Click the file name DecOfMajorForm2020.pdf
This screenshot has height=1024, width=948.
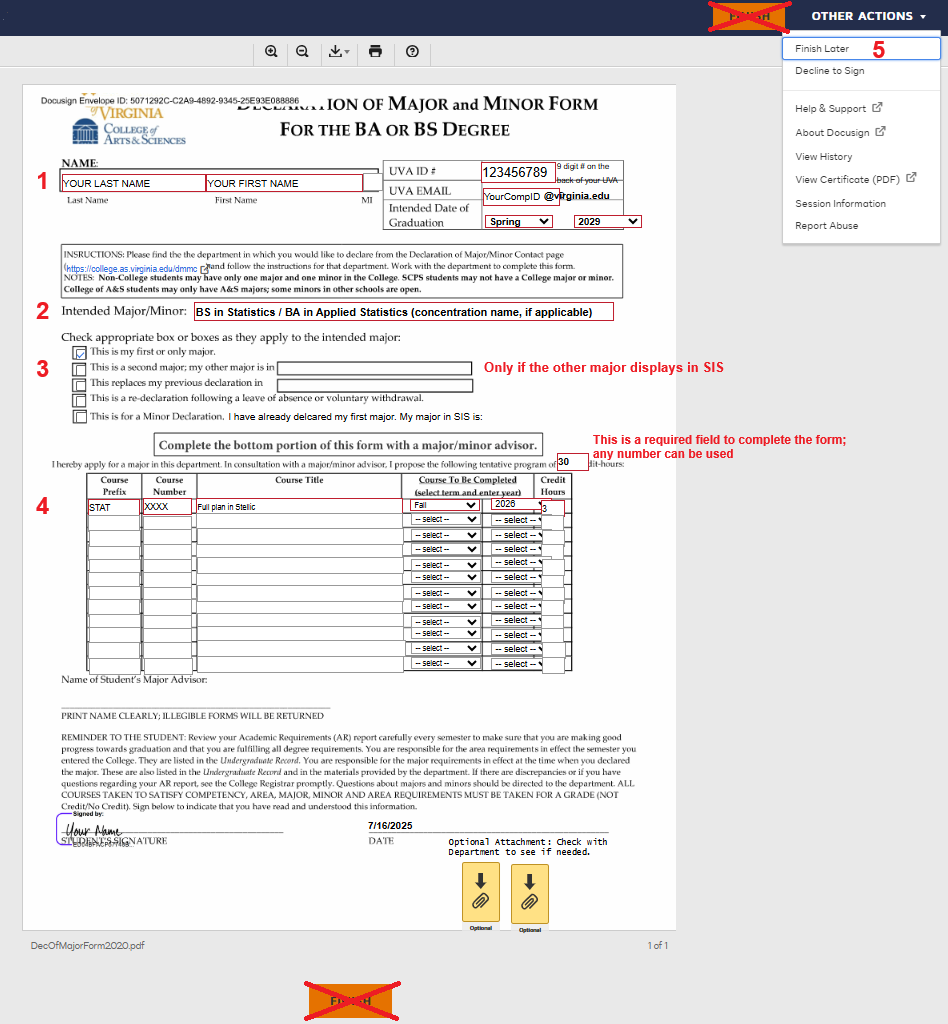(87, 946)
